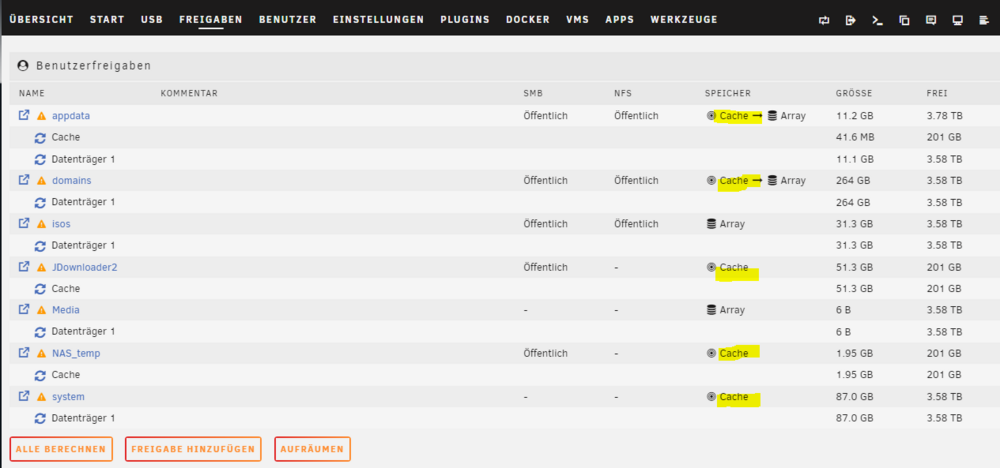1000x468 pixels.
Task: Click the 41.6 MB size value
Action: [x=855, y=138]
